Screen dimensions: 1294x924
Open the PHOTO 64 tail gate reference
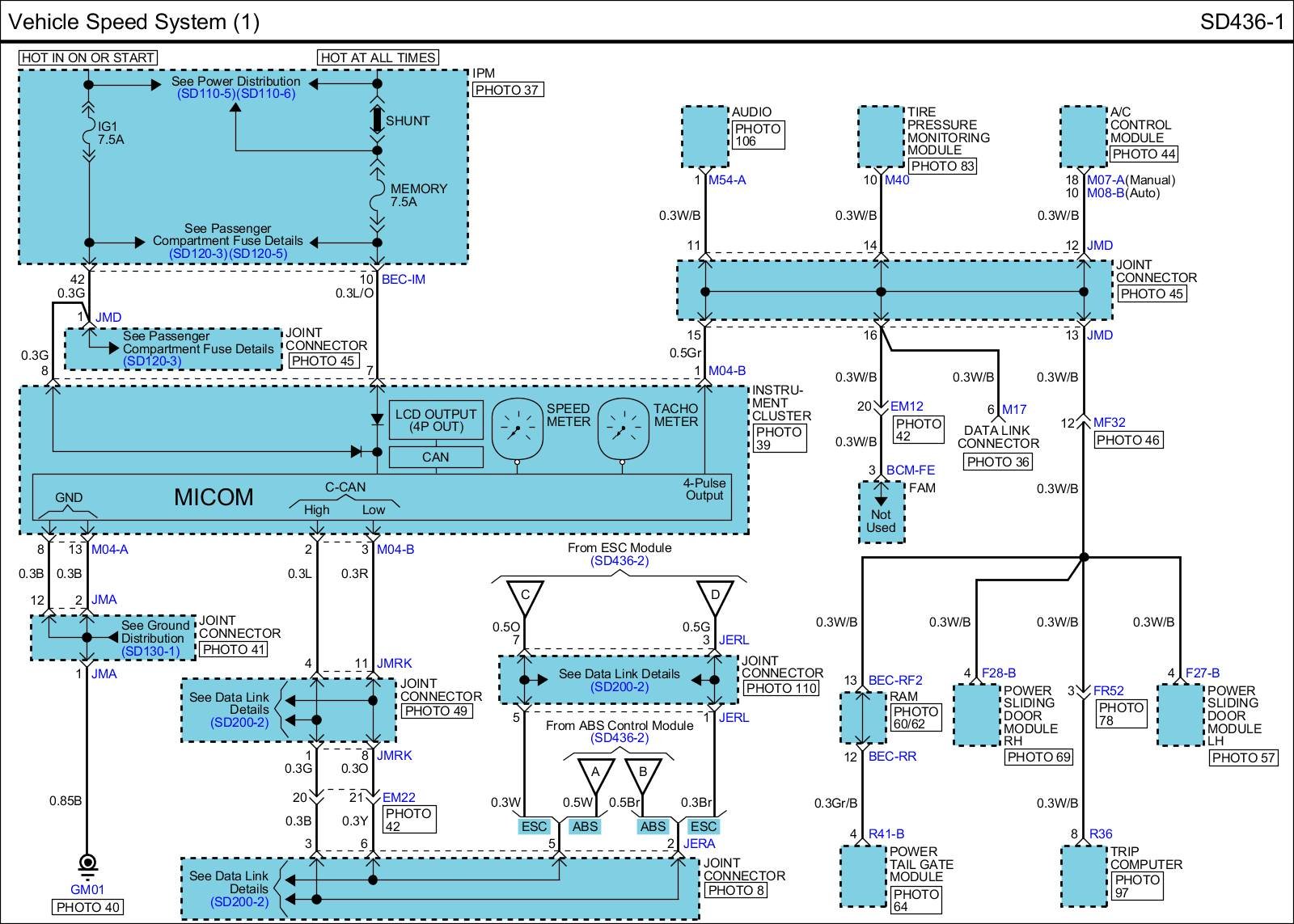pyautogui.click(x=916, y=901)
